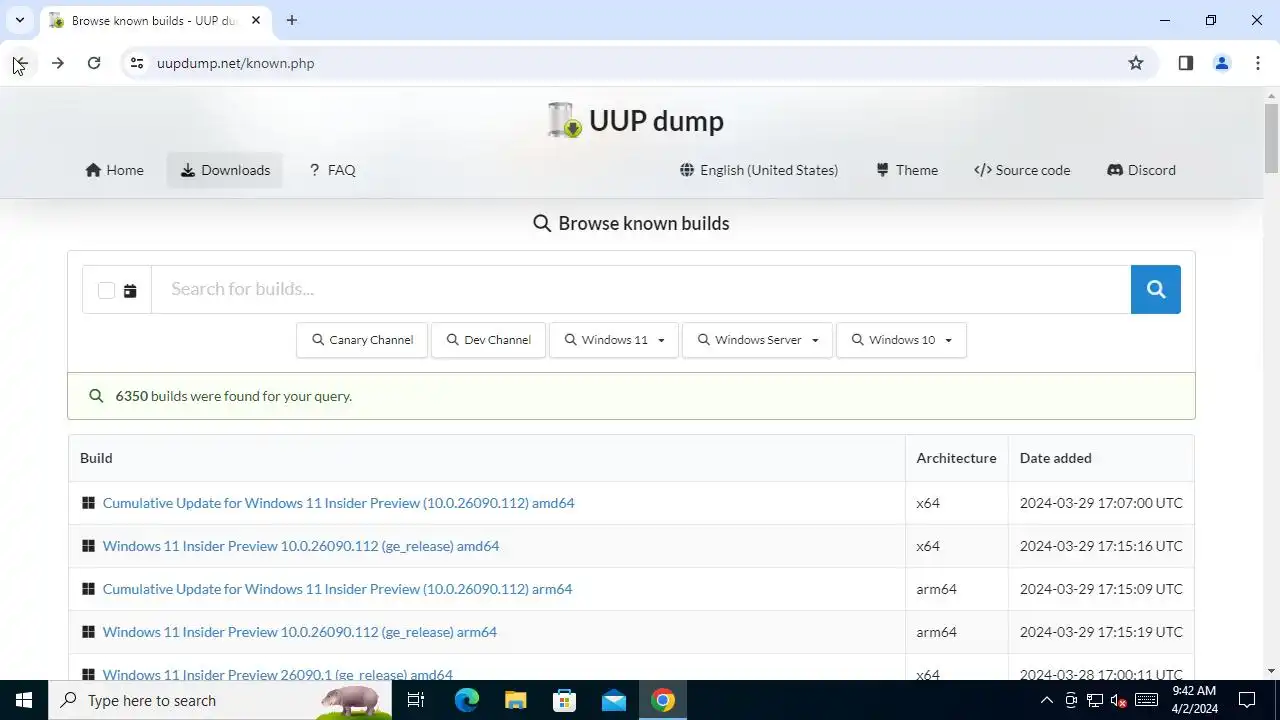This screenshot has width=1280, height=720.
Task: Open Chrome three-dot menu
Action: [1258, 63]
